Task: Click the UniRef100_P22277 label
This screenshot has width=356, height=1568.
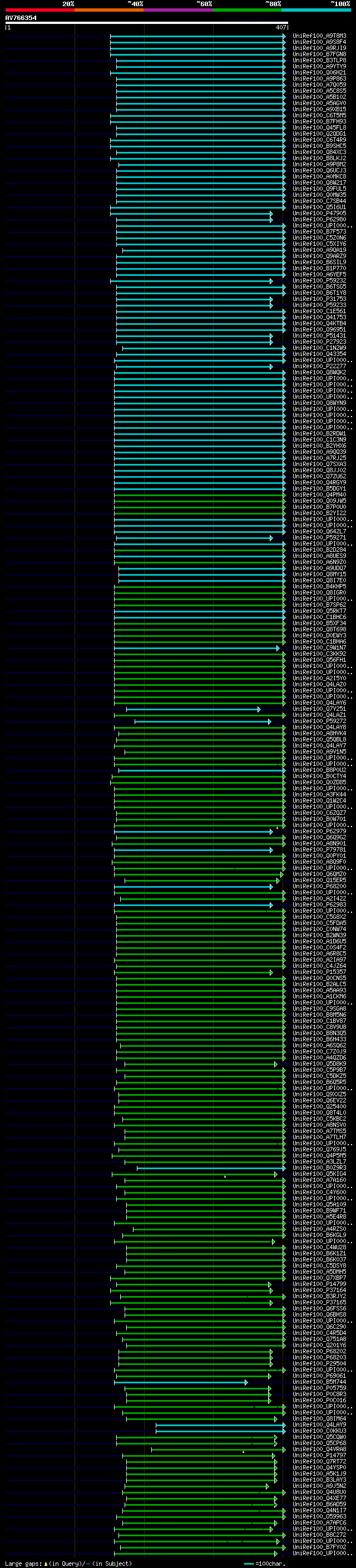Action: [319, 366]
